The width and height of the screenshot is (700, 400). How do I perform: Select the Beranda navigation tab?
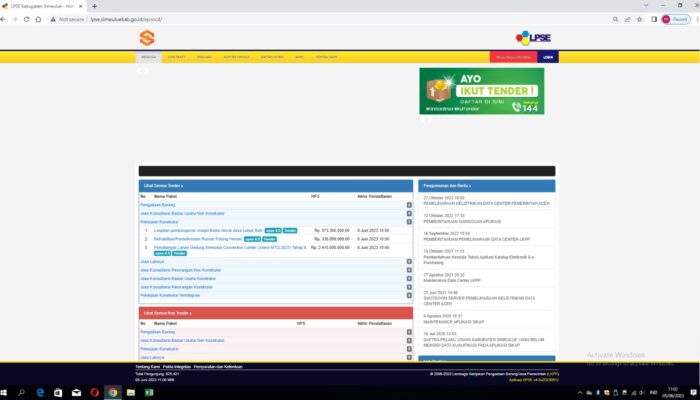(x=148, y=57)
